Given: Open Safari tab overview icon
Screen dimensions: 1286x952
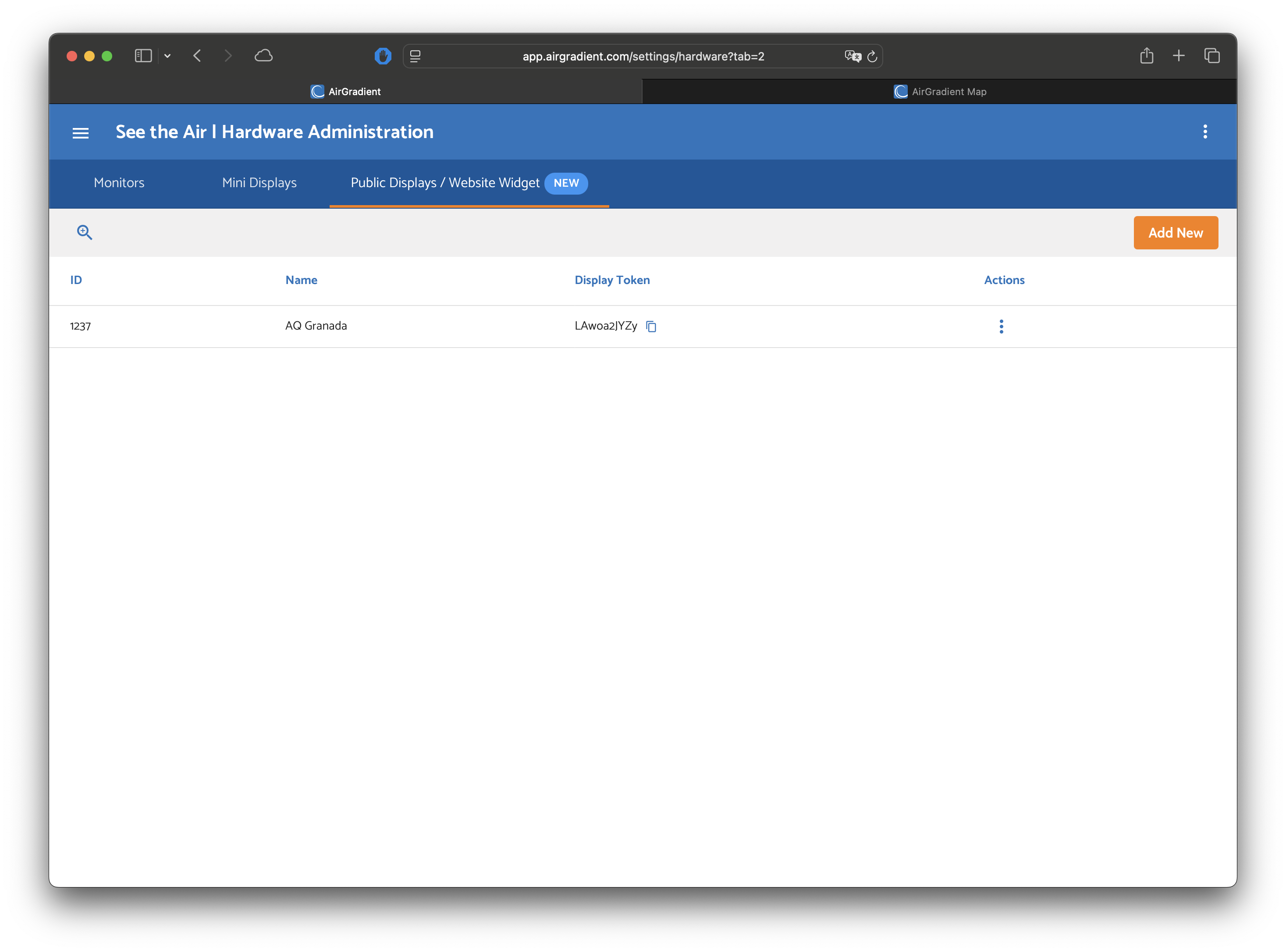Looking at the screenshot, I should pyautogui.click(x=1211, y=56).
